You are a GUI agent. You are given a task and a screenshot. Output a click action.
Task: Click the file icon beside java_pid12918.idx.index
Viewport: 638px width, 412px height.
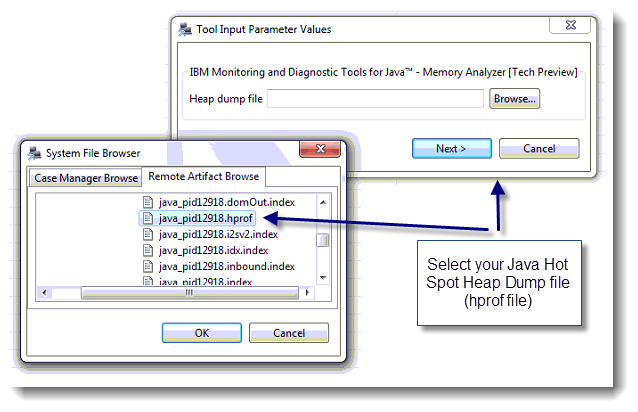click(x=148, y=250)
